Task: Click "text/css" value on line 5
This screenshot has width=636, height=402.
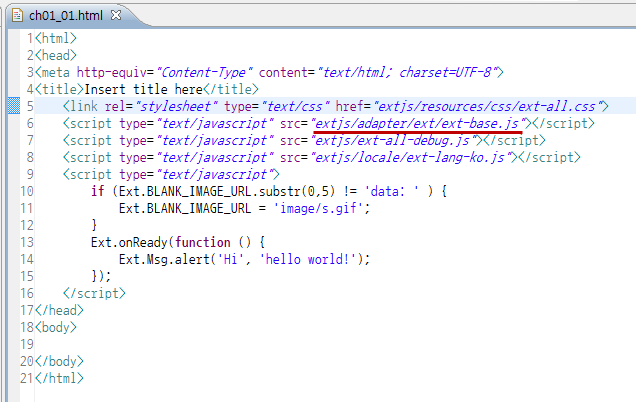Action: tap(297, 106)
